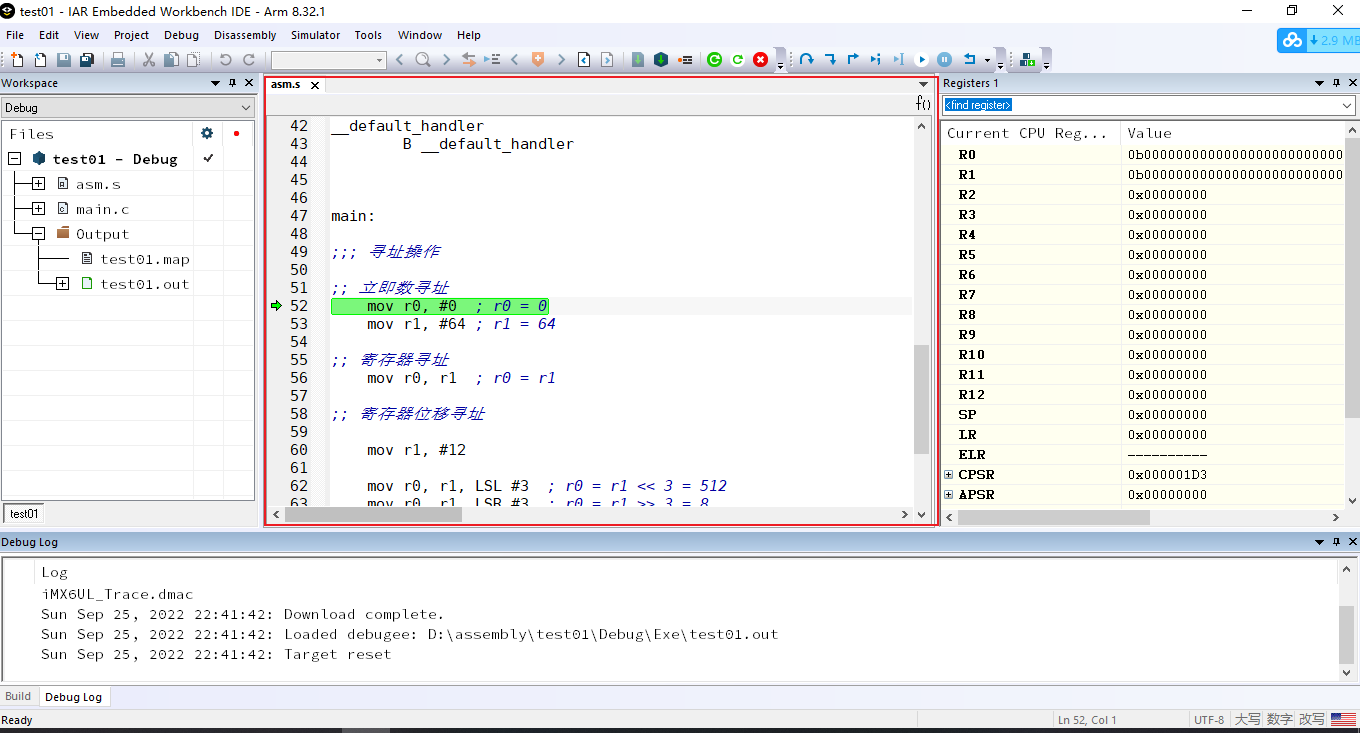Click the Print icon in the toolbar
The width and height of the screenshot is (1360, 733).
click(118, 59)
